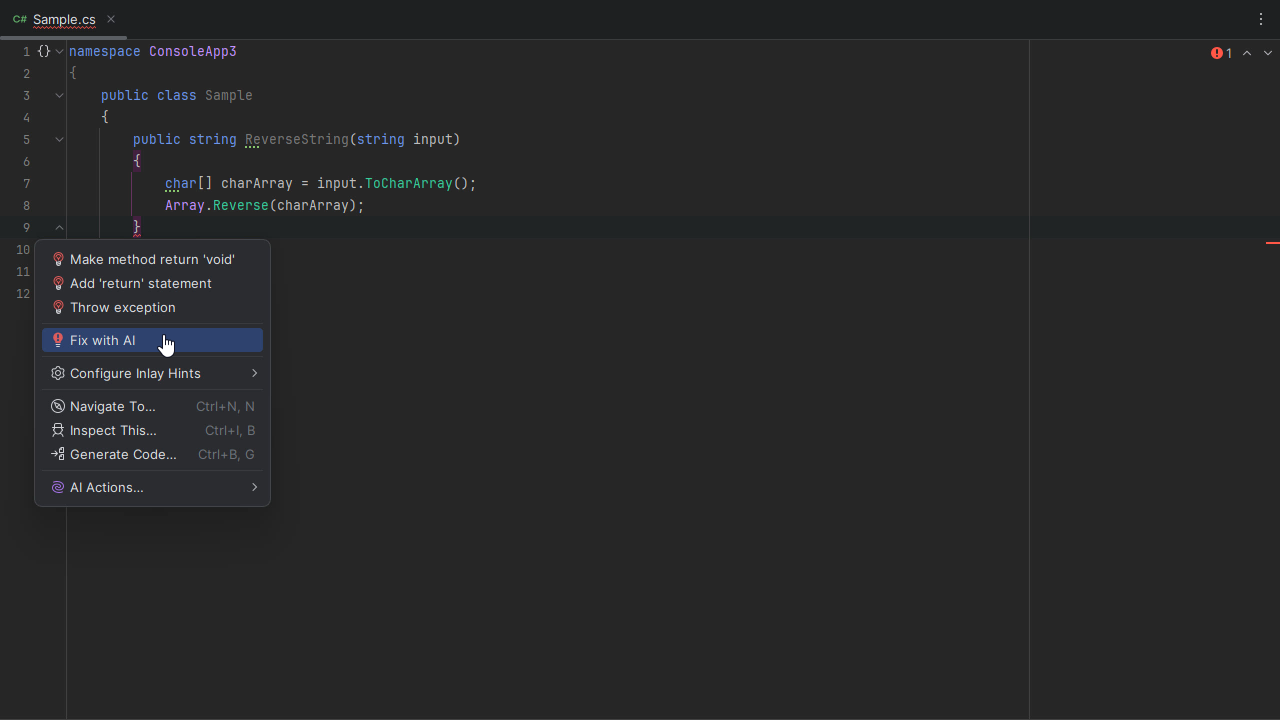This screenshot has height=720, width=1280.
Task: Open the editor tab options kebab menu
Action: pos(1261,19)
